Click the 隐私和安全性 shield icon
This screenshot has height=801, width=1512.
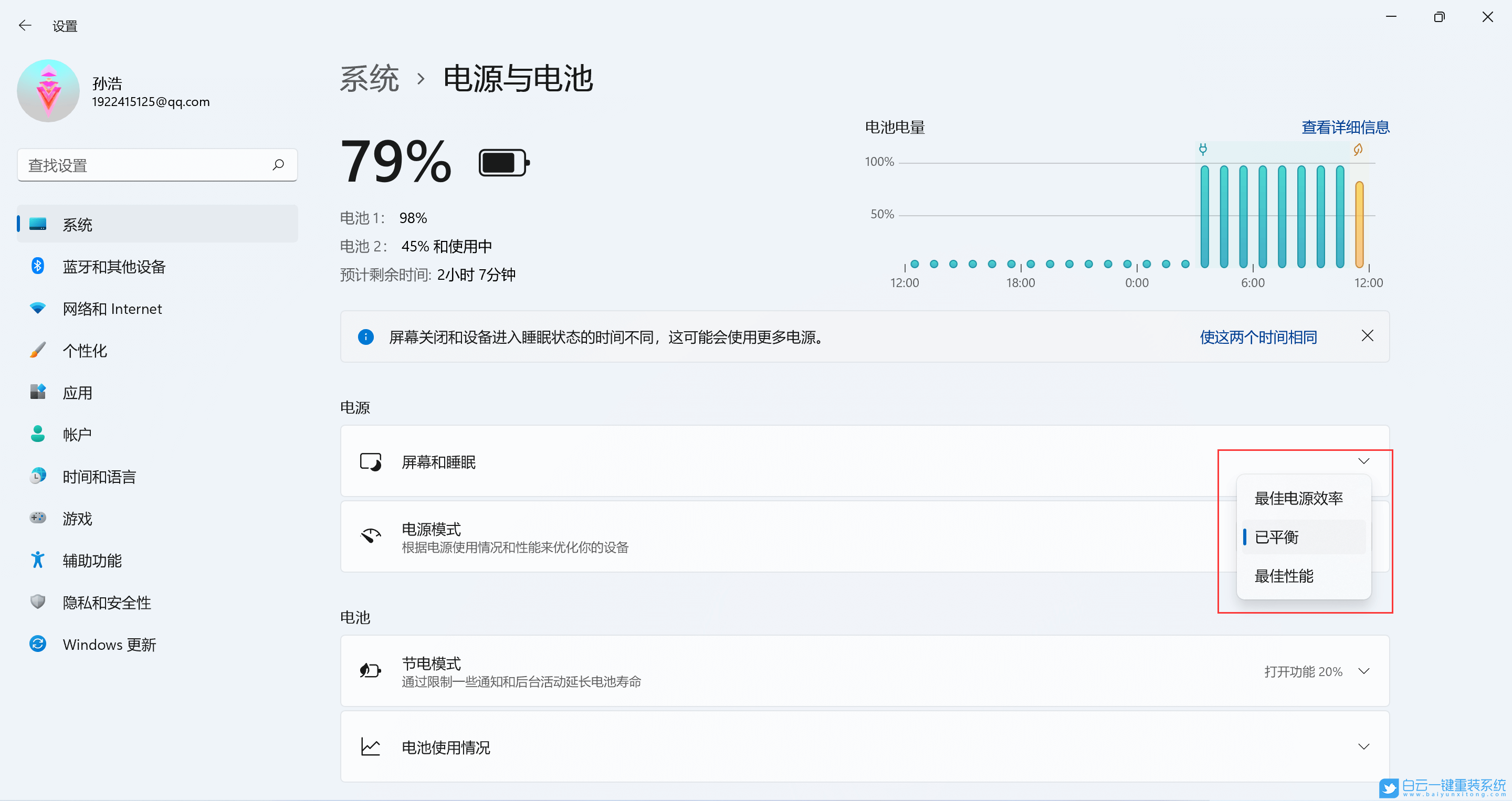[38, 602]
